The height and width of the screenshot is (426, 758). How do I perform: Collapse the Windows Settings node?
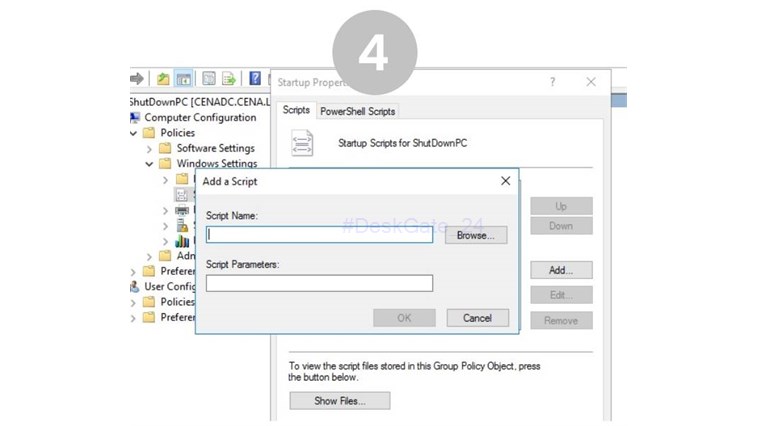click(x=149, y=164)
